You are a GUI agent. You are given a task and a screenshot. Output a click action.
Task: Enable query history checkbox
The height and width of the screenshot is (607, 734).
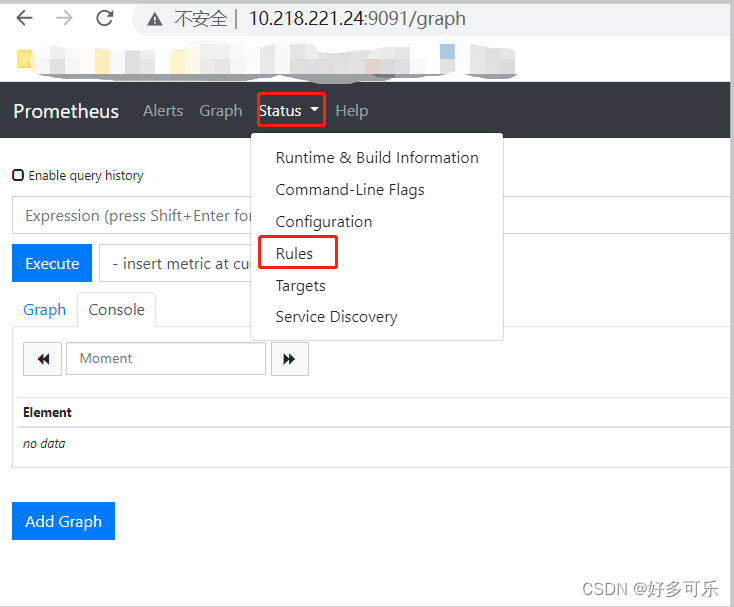coord(18,175)
